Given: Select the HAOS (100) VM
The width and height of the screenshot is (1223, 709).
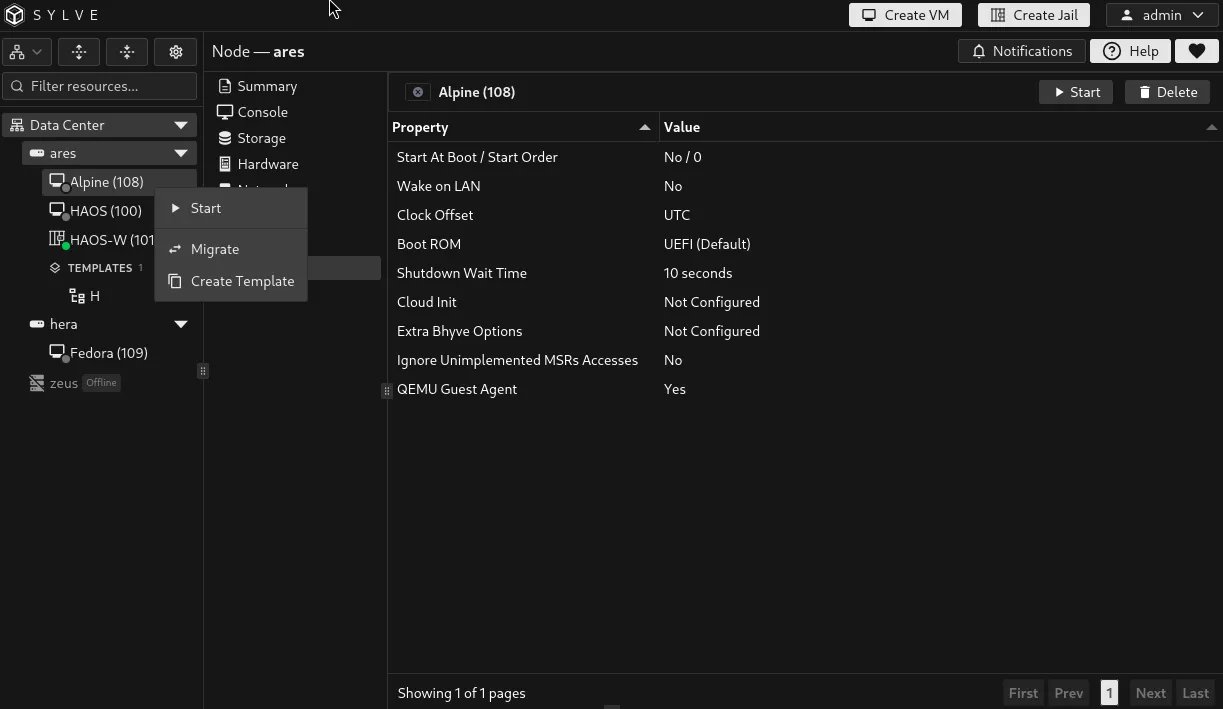Looking at the screenshot, I should [x=105, y=211].
